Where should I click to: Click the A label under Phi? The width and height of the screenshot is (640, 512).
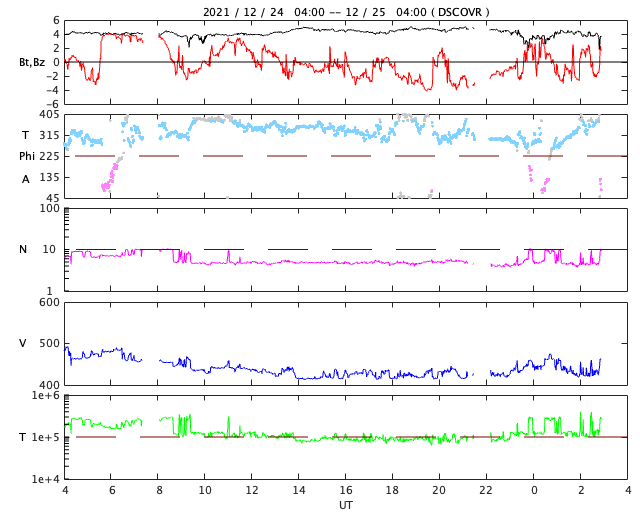(x=26, y=179)
